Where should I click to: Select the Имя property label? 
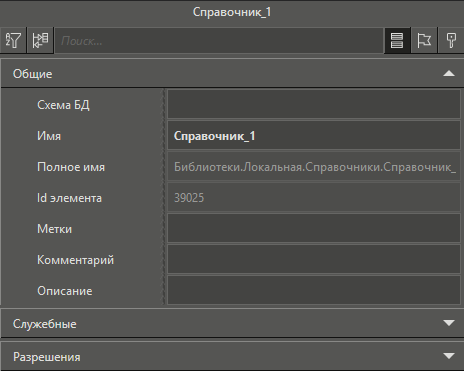(x=49, y=136)
